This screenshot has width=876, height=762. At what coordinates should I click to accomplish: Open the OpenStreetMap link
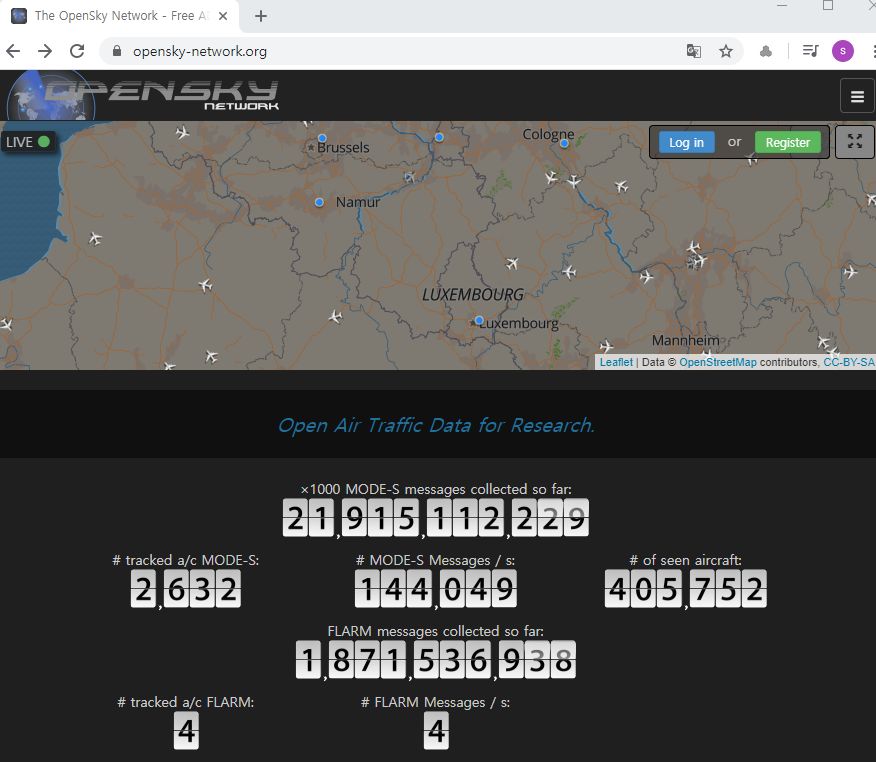pyautogui.click(x=718, y=362)
